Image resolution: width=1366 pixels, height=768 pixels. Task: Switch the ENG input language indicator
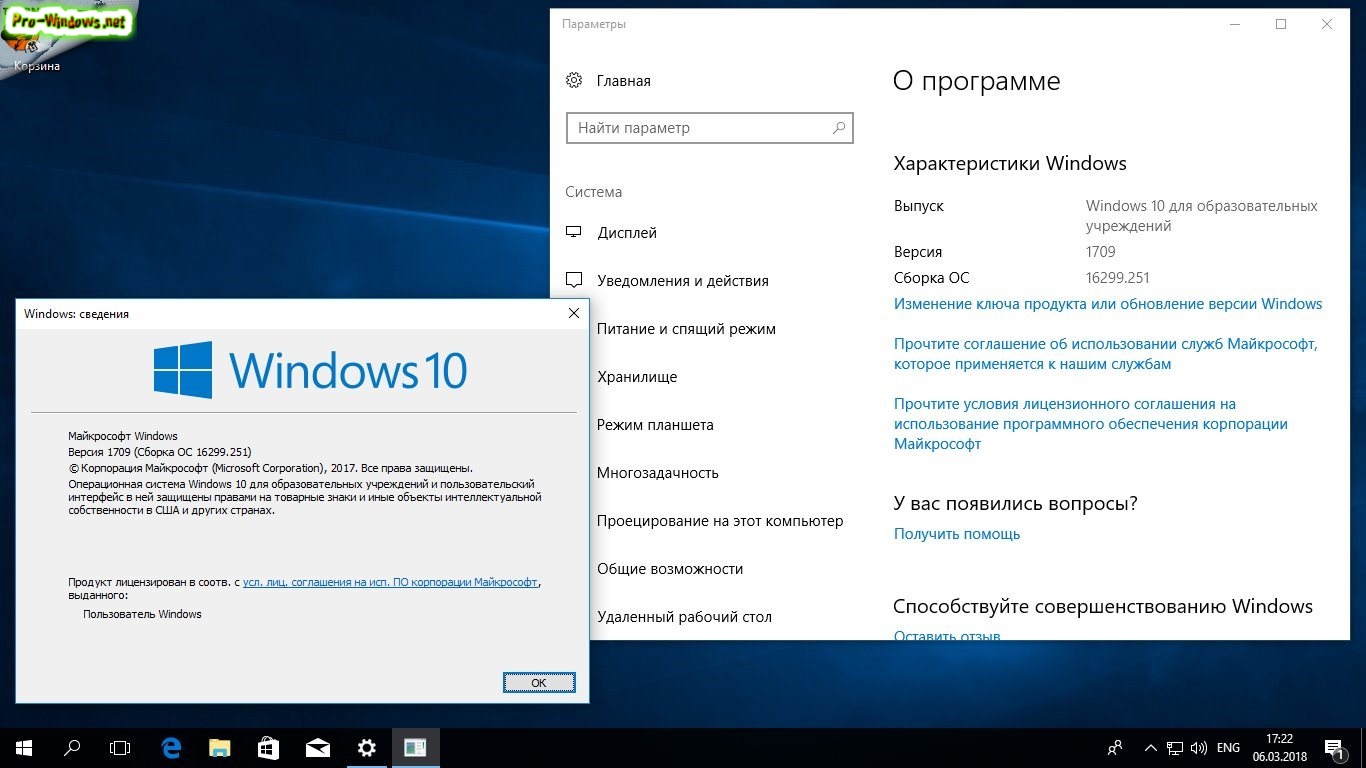(1228, 747)
